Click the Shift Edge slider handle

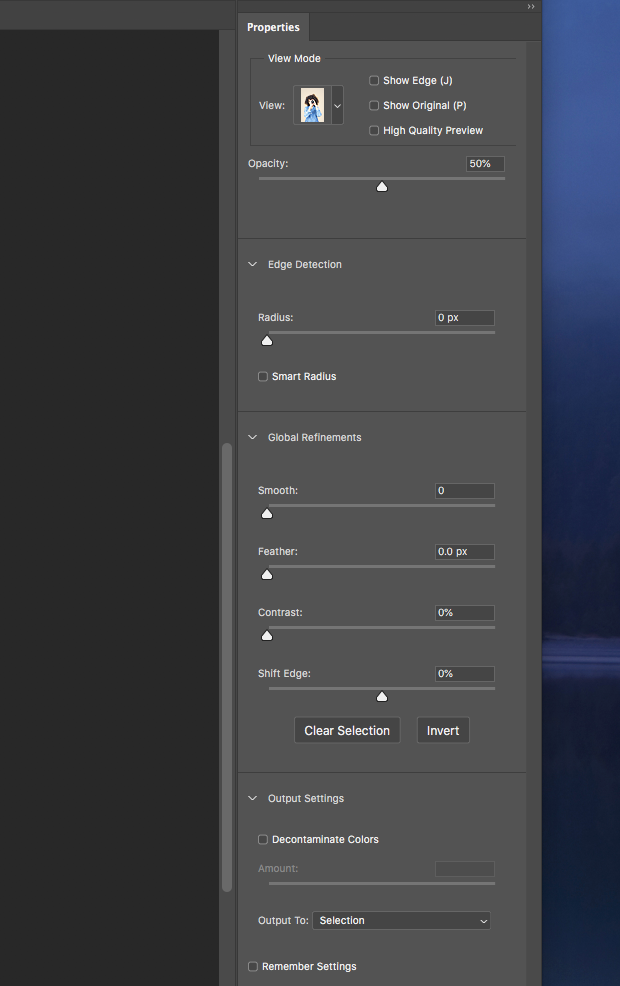coord(381,696)
